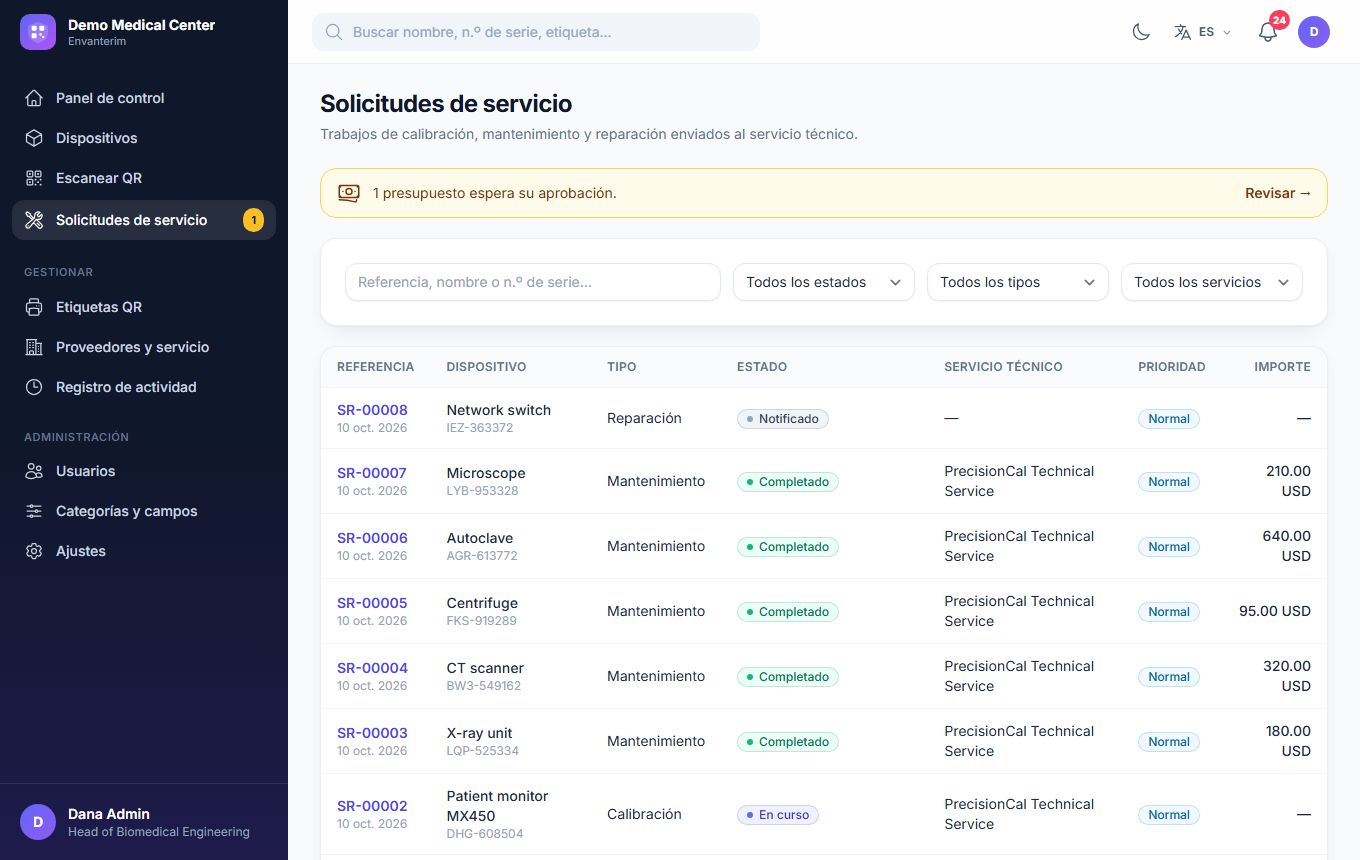Screen dimensions: 1360x860
Task: Click the Registro de actividad clock icon
Action: pyautogui.click(x=34, y=387)
